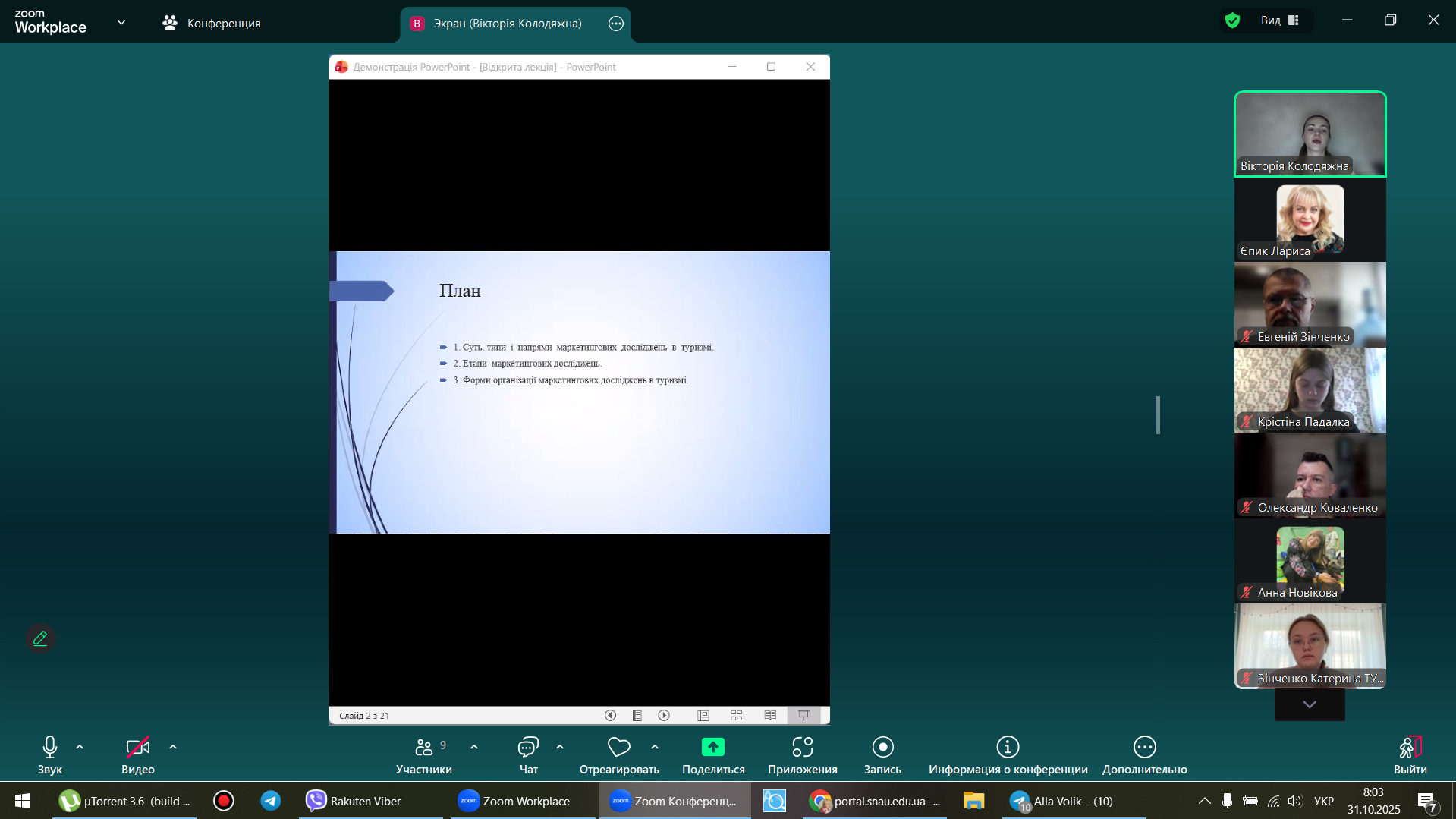Image resolution: width=1456 pixels, height=819 pixels.
Task: Turn on the video camera
Action: pyautogui.click(x=137, y=748)
